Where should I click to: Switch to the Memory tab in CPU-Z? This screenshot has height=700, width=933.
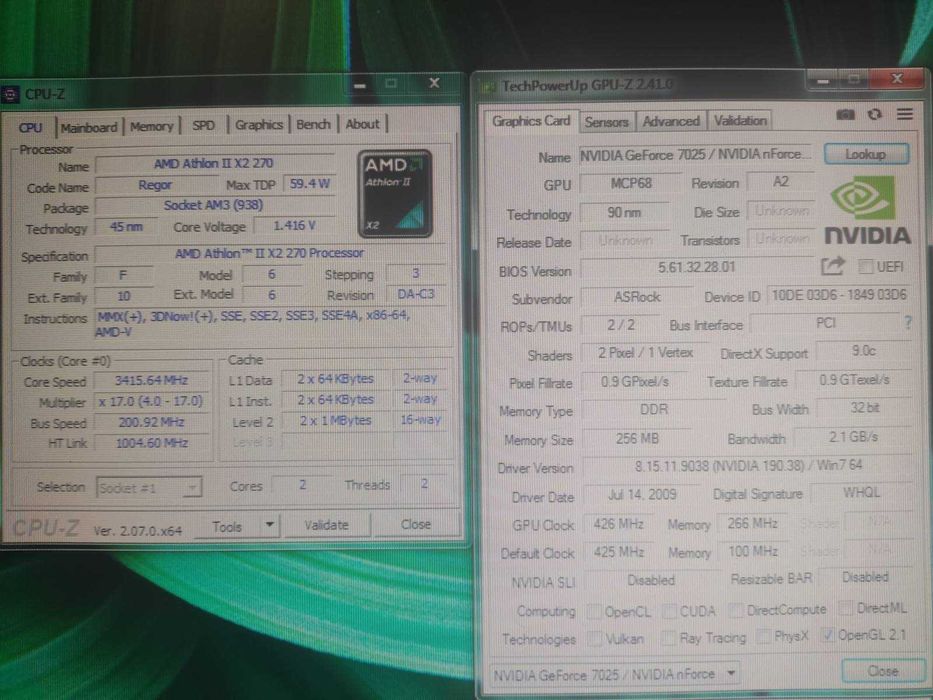(151, 127)
